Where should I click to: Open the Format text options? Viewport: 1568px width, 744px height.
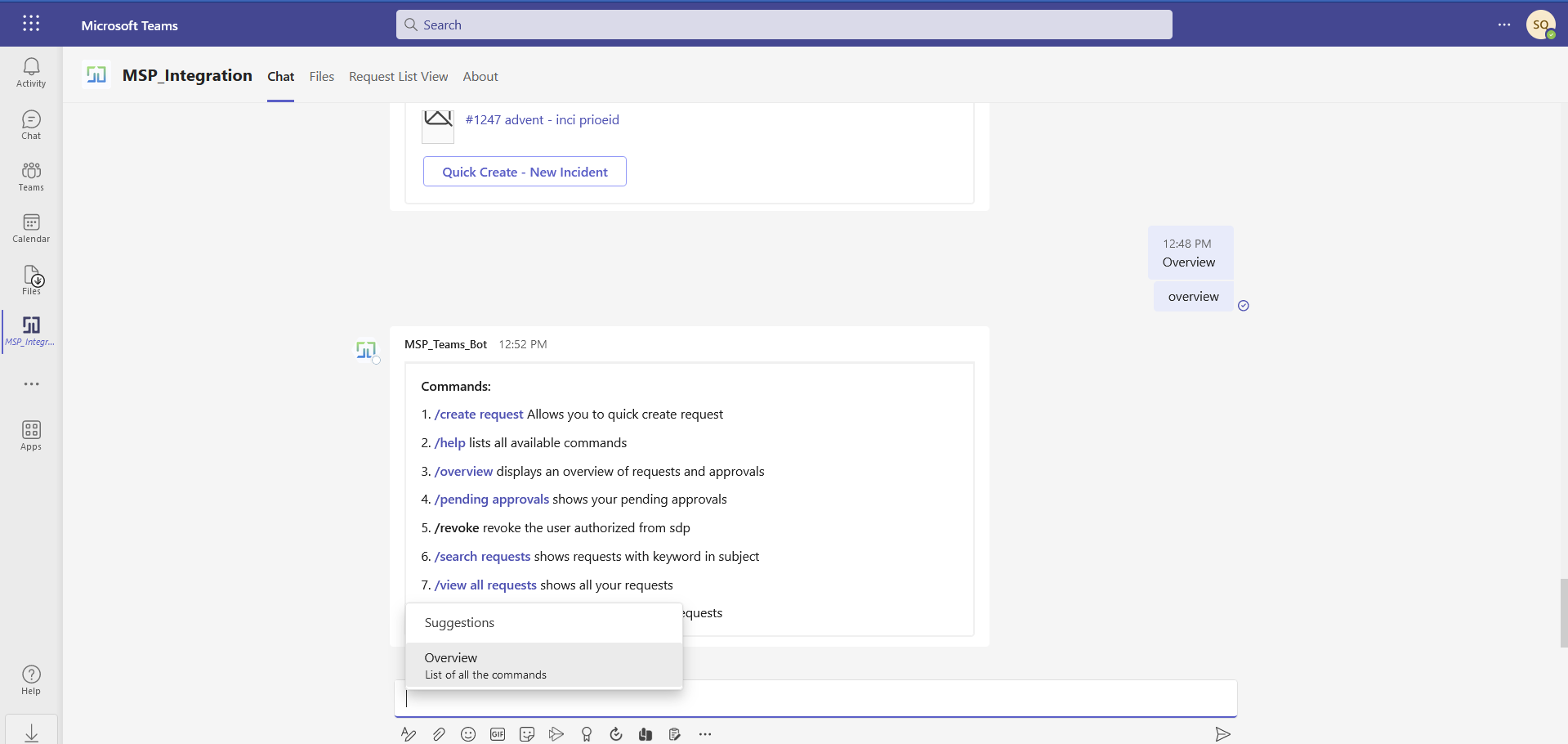(x=409, y=734)
